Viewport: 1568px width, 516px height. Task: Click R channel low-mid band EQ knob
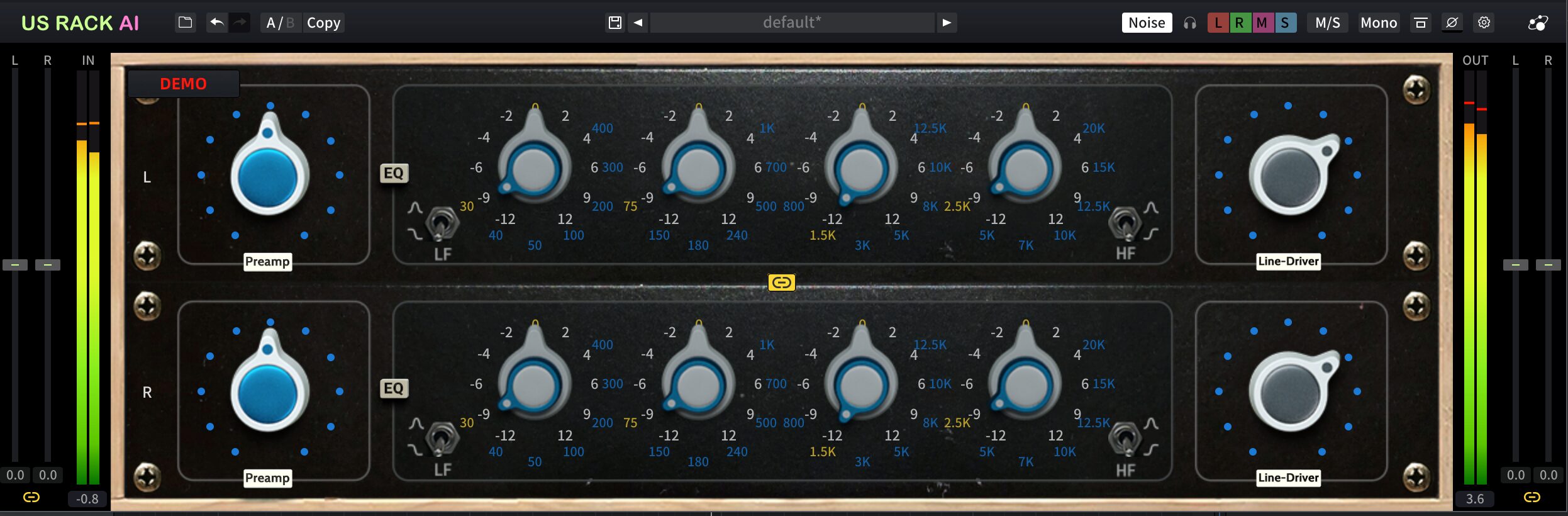click(x=698, y=385)
